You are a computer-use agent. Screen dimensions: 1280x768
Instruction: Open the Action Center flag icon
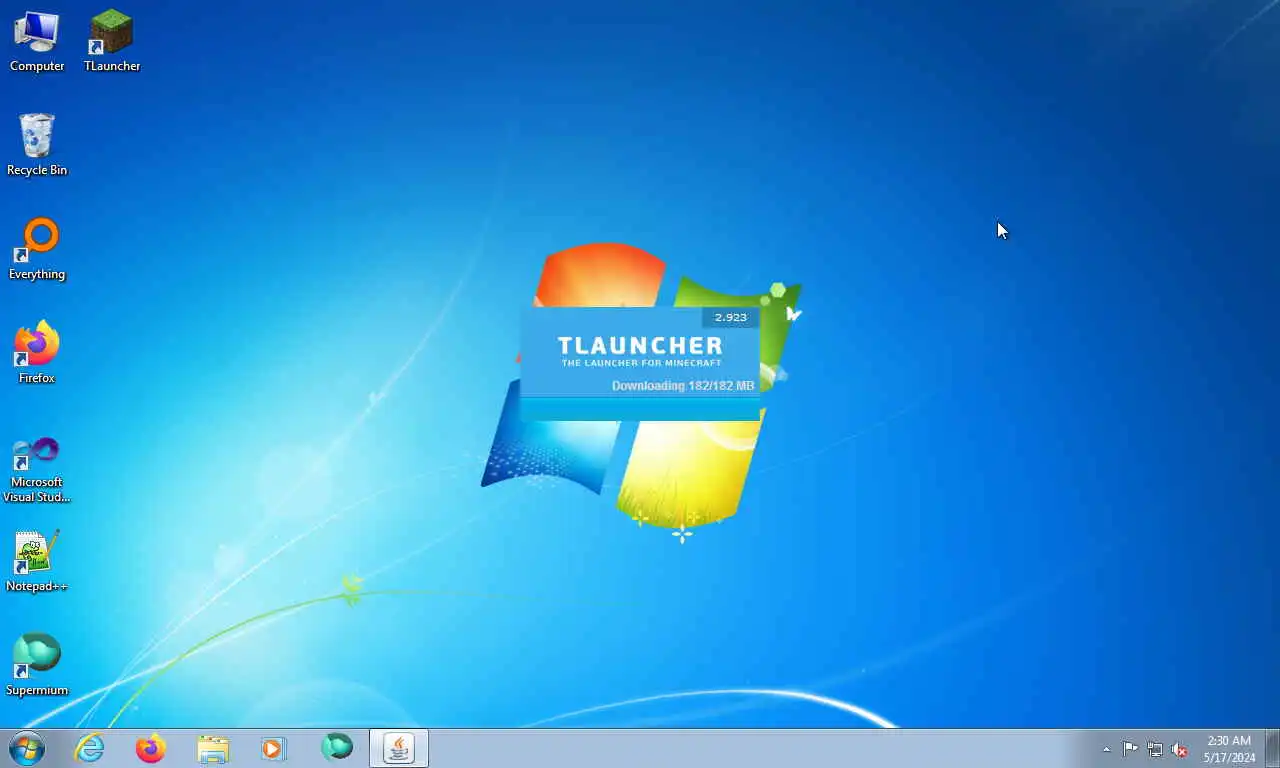pos(1130,749)
